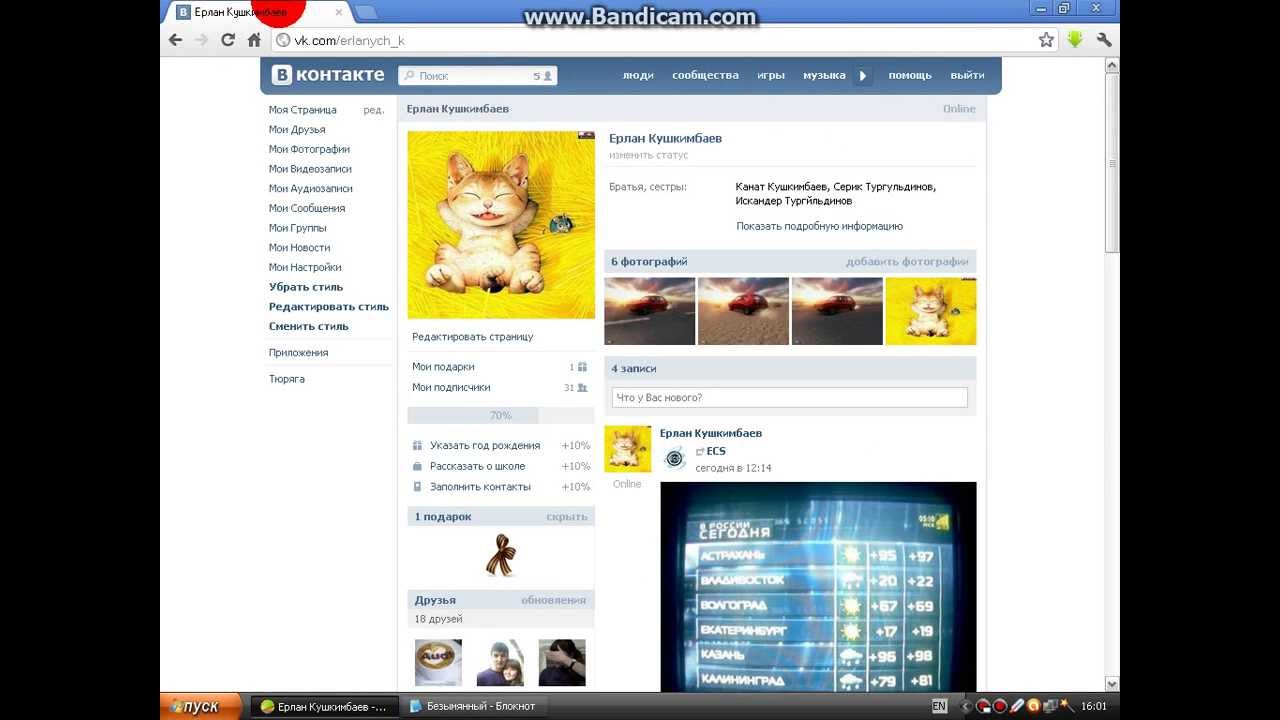Screen dimensions: 1280x720
Task: Click the music play button in header
Action: tap(863, 75)
